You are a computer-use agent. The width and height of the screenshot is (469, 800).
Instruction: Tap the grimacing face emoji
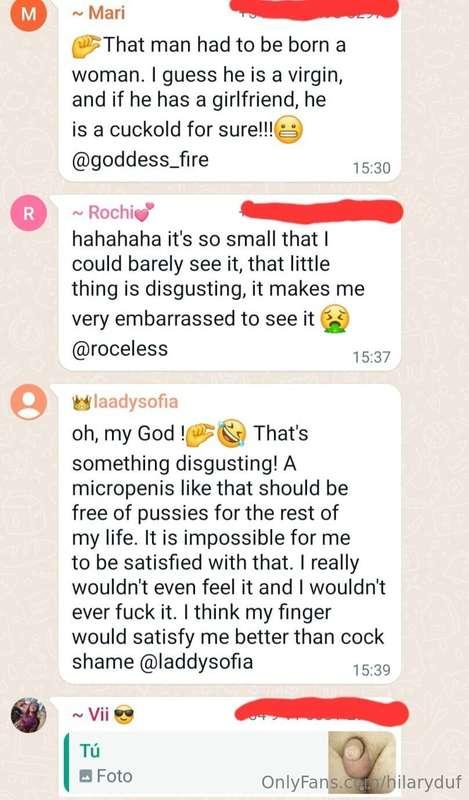coord(289,130)
